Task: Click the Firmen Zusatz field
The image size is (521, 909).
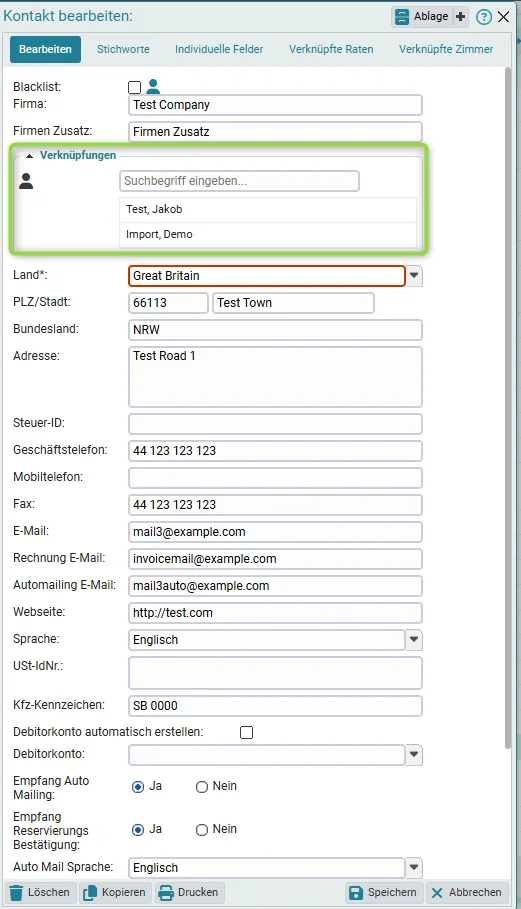Action: [275, 132]
